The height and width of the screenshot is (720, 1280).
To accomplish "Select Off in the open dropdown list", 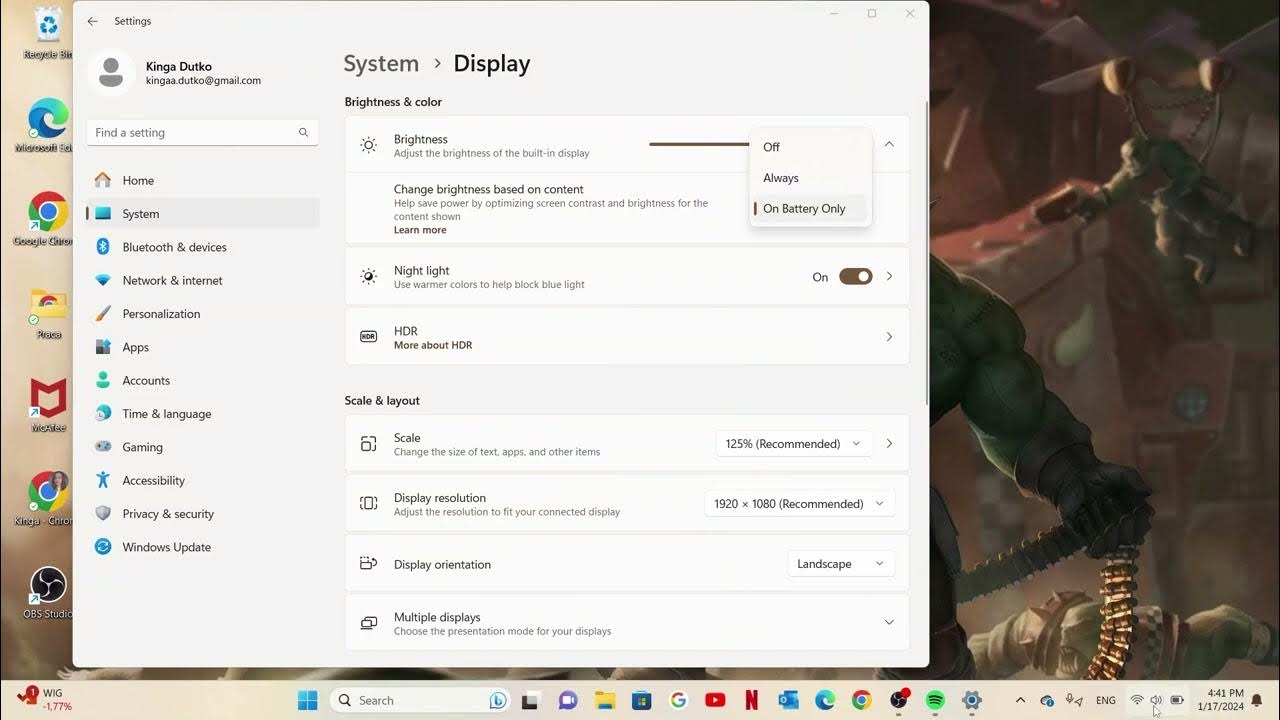I will point(771,147).
